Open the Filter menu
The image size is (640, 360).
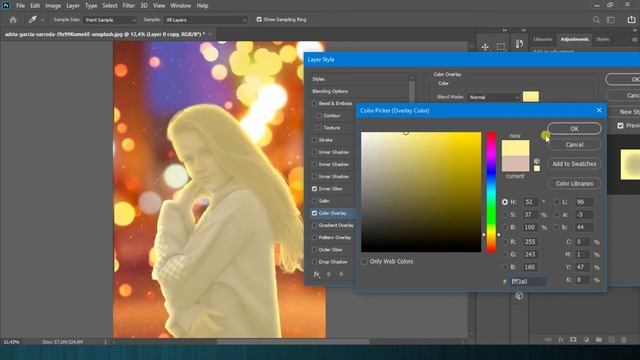pos(129,6)
